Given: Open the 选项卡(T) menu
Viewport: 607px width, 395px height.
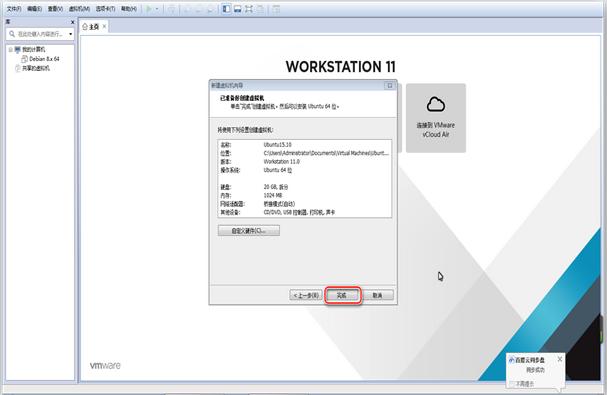Looking at the screenshot, I should click(105, 9).
